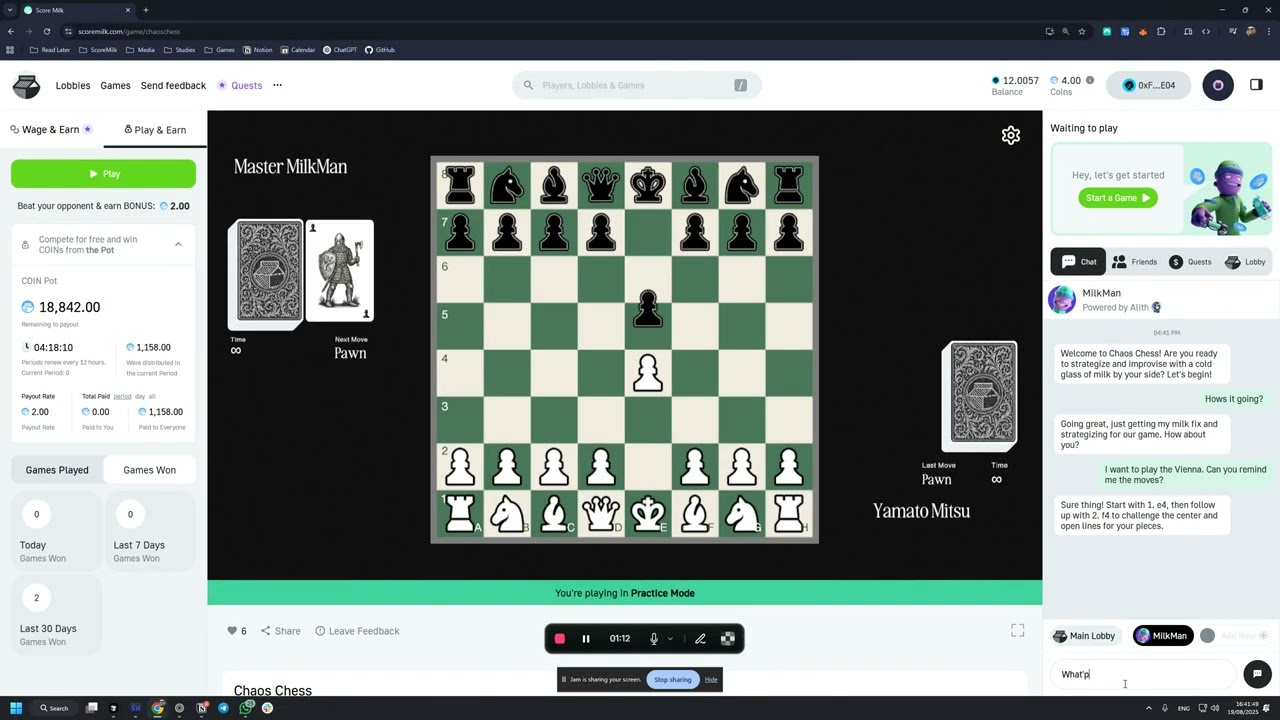This screenshot has height=720, width=1280.
Task: Click the Leave Feedback link
Action: 357,631
